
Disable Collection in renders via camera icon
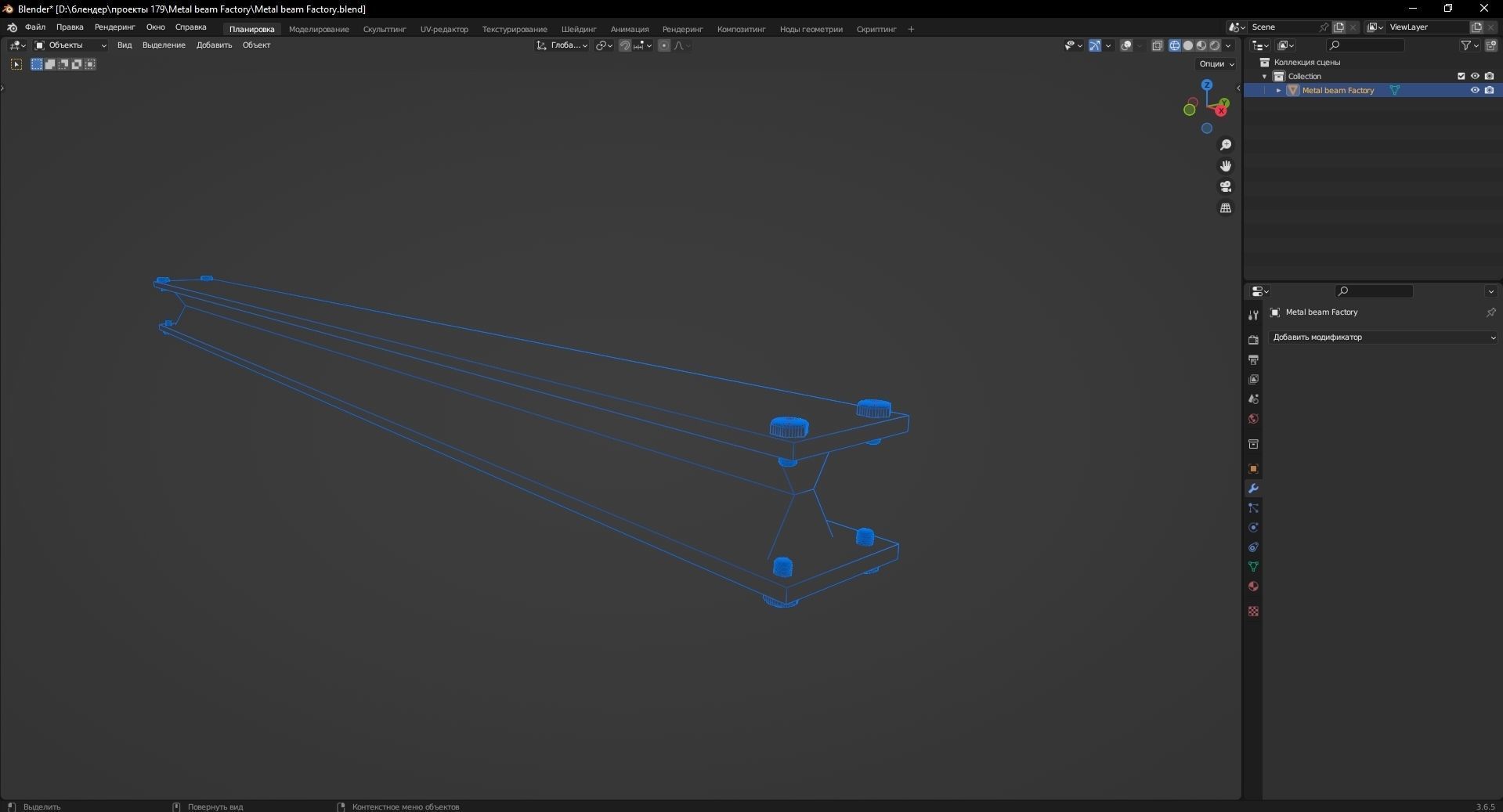(1489, 76)
